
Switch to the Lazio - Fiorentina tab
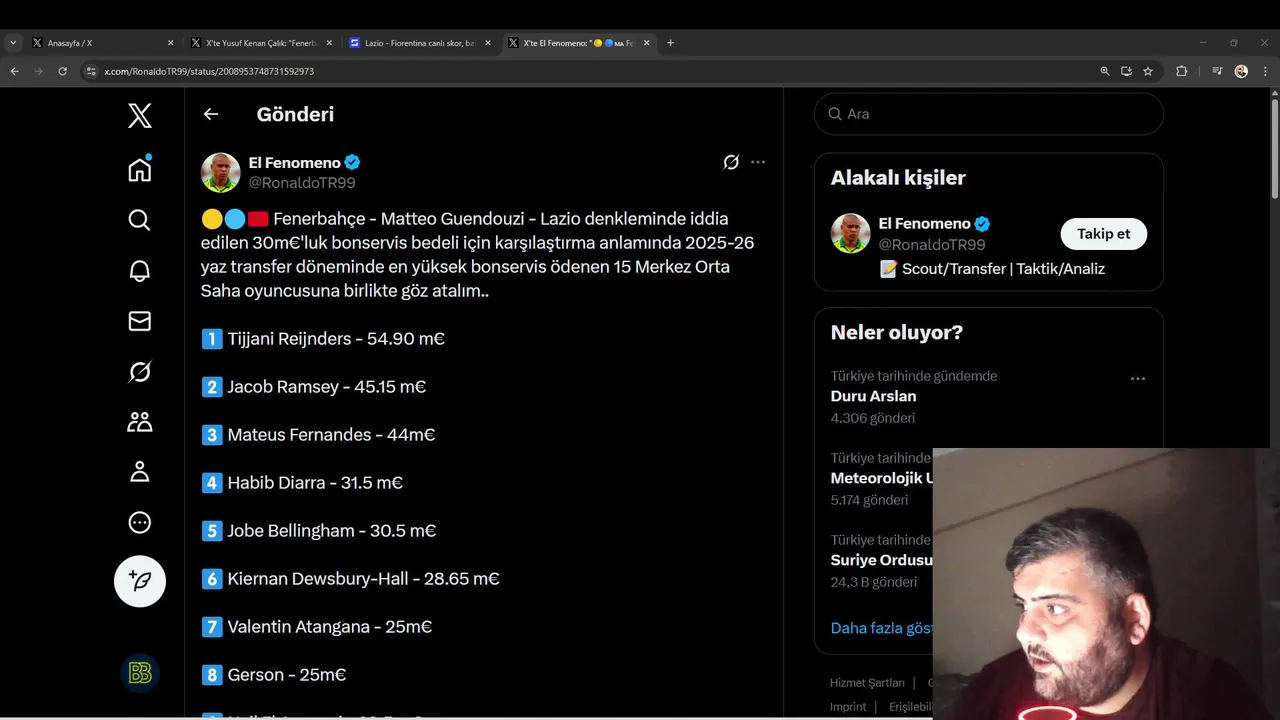(x=420, y=43)
